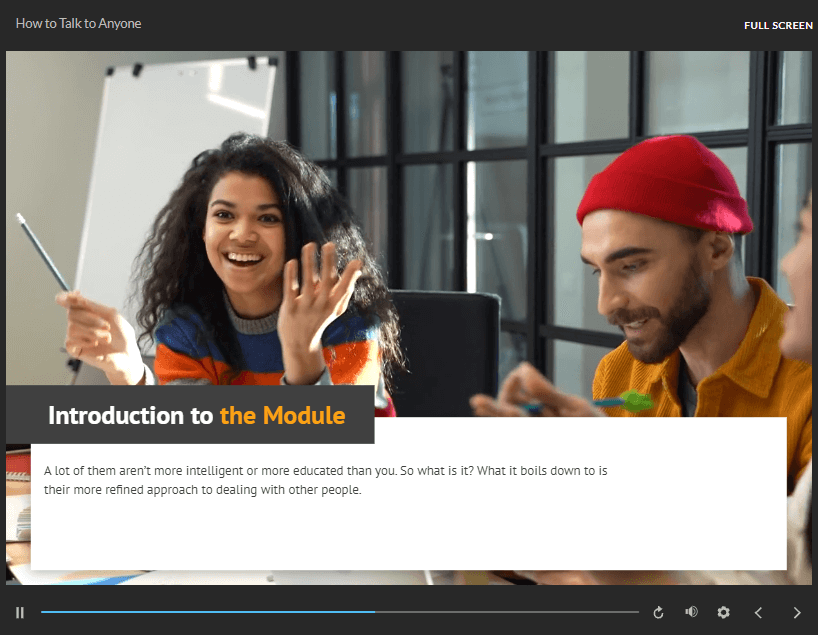Go to the previous slide
Viewport: 818px width, 635px height.
tap(758, 612)
